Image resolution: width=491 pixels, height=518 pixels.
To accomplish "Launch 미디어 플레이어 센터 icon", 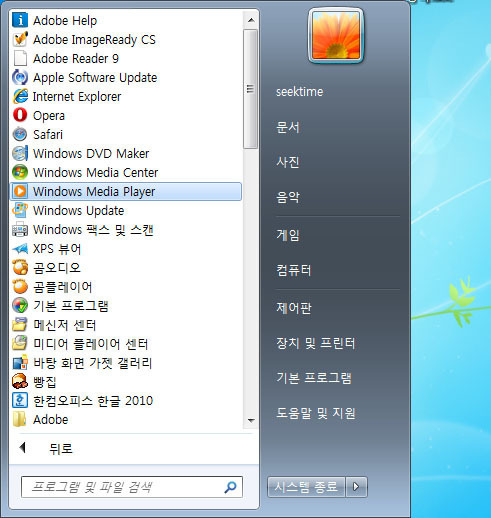I will (x=20, y=343).
